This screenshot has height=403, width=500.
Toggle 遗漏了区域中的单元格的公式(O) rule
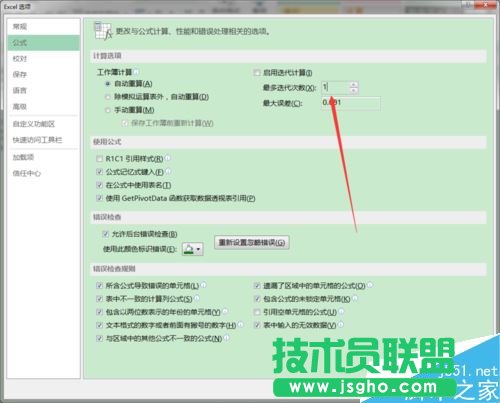point(257,286)
